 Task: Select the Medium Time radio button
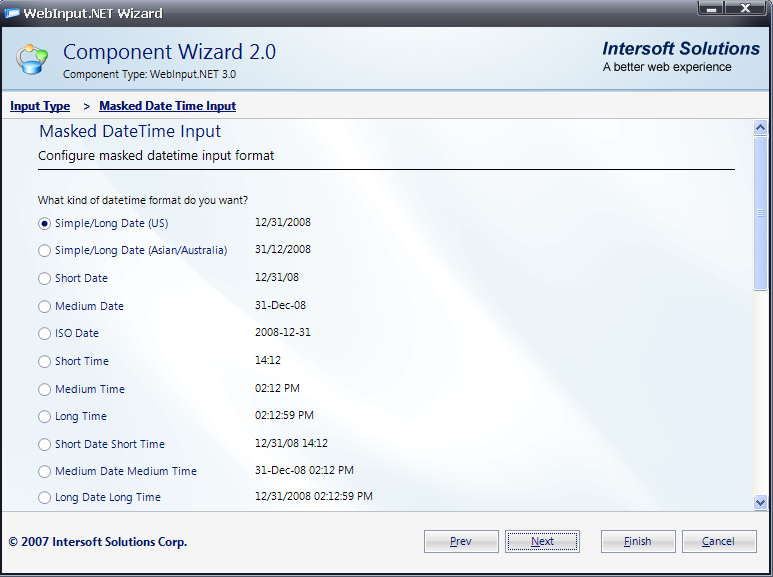click(44, 390)
